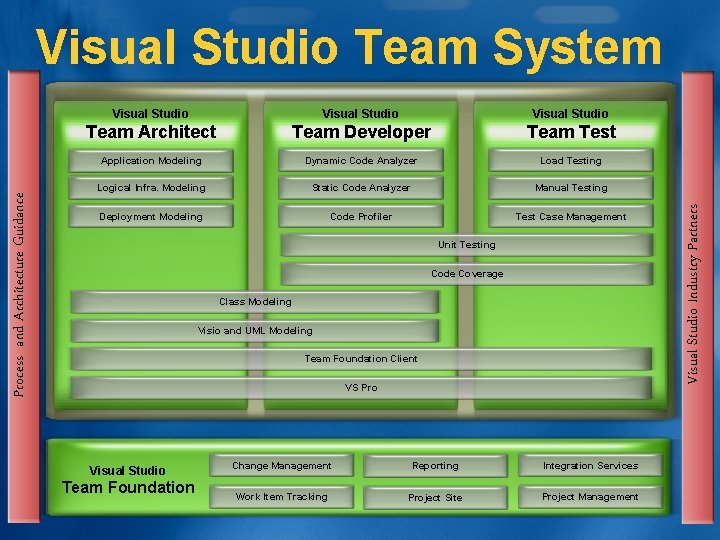Click the Team Architect heading

(x=151, y=132)
